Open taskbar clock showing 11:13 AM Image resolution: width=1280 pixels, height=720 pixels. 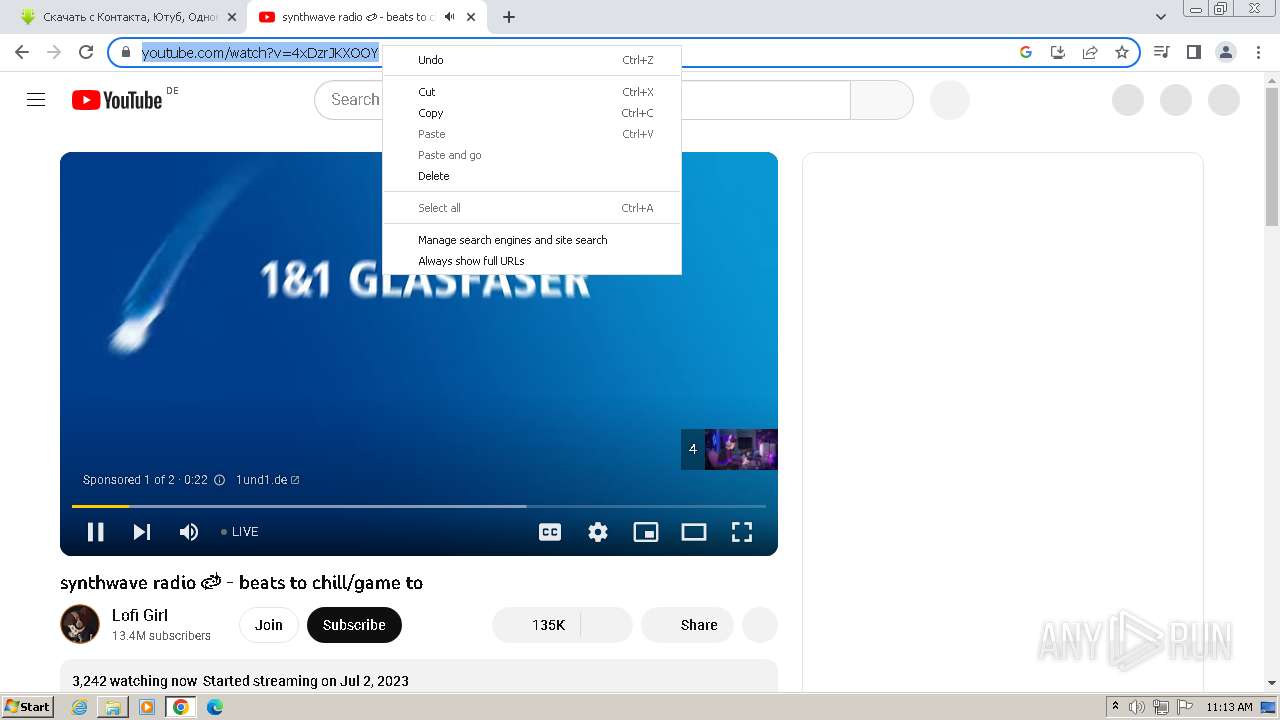1229,707
